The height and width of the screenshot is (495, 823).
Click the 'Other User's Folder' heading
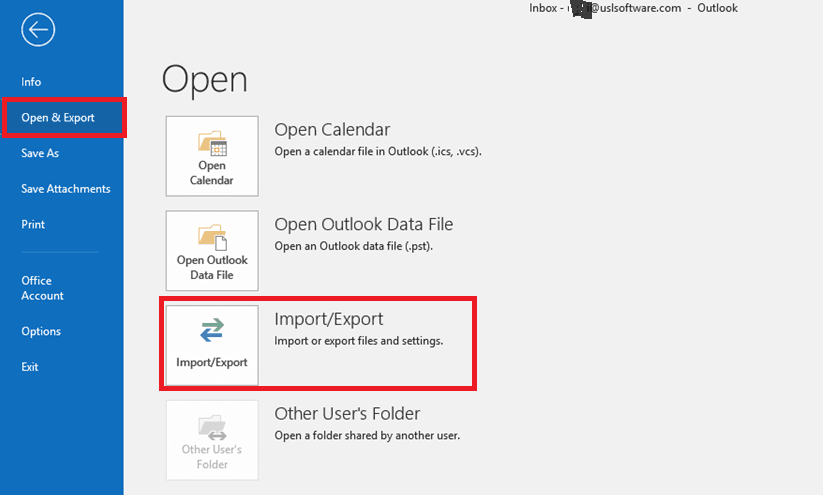[347, 414]
